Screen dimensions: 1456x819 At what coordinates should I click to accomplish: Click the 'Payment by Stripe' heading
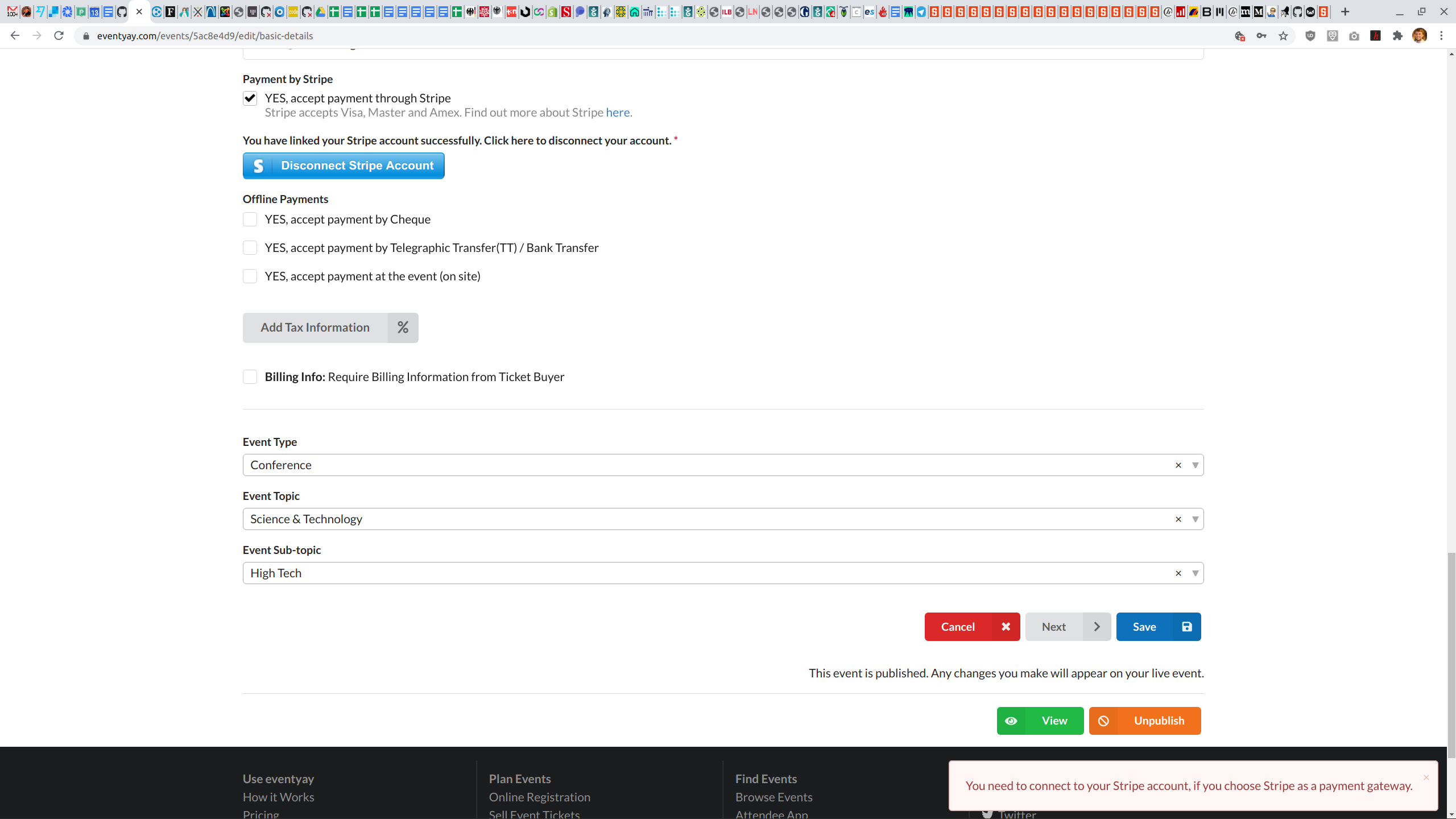pyautogui.click(x=288, y=79)
